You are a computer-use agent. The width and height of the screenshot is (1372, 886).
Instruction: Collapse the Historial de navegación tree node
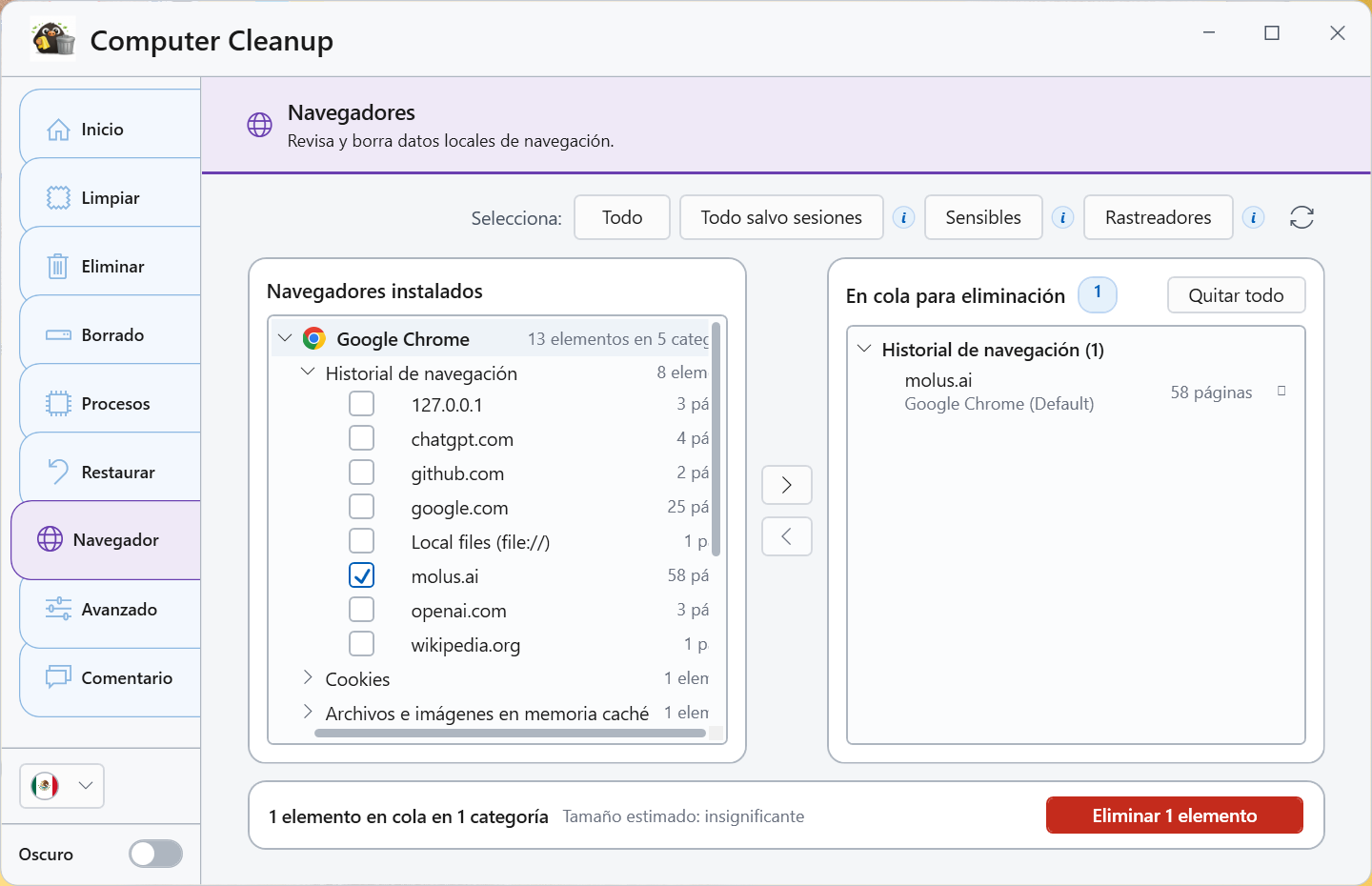click(x=308, y=372)
